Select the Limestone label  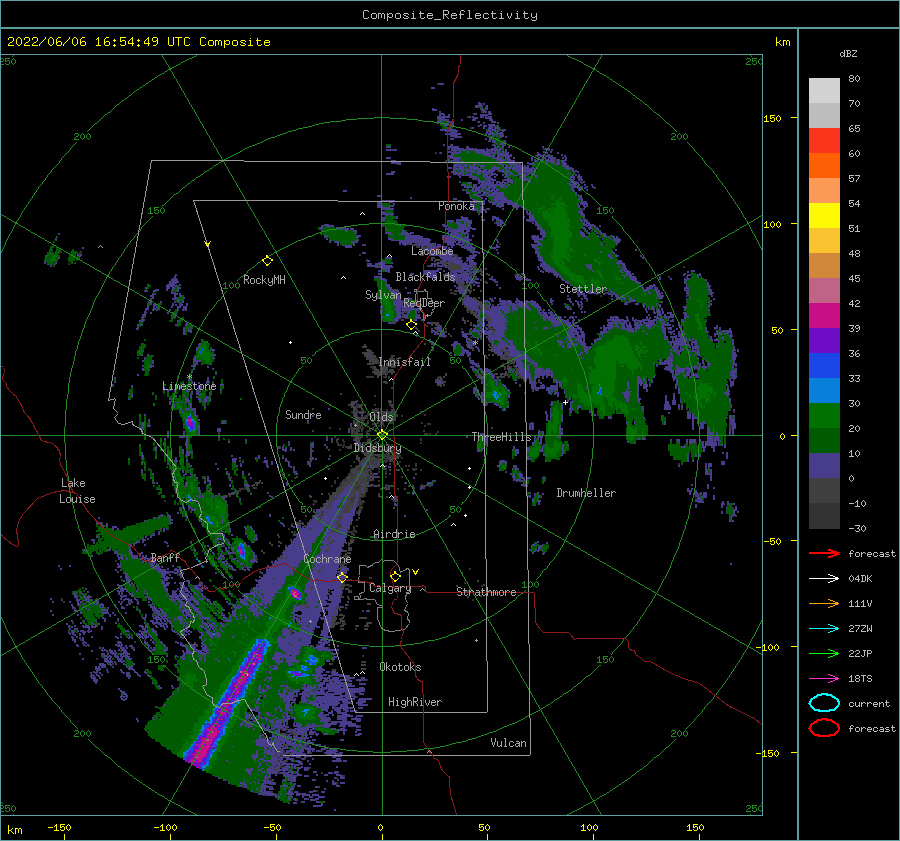(189, 386)
